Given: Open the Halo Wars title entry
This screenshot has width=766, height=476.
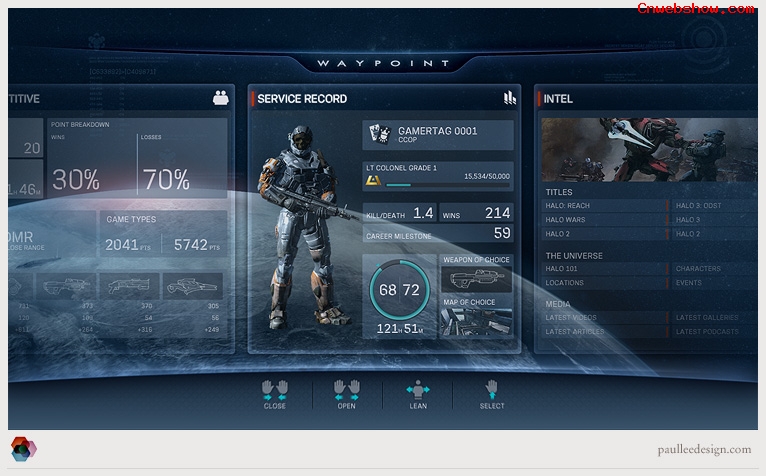Looking at the screenshot, I should 604,220.
